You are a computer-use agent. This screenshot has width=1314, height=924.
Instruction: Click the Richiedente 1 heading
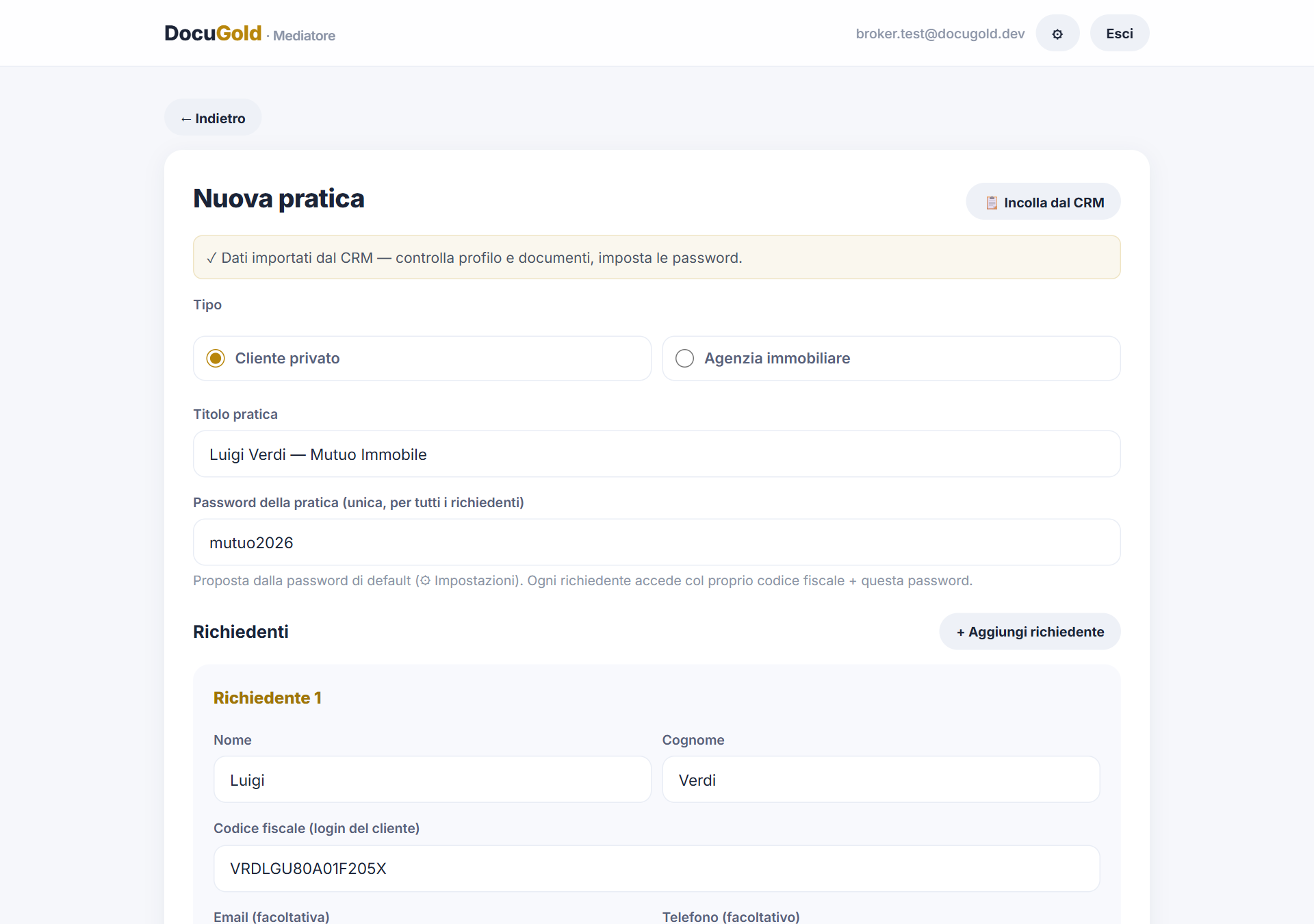(x=268, y=697)
